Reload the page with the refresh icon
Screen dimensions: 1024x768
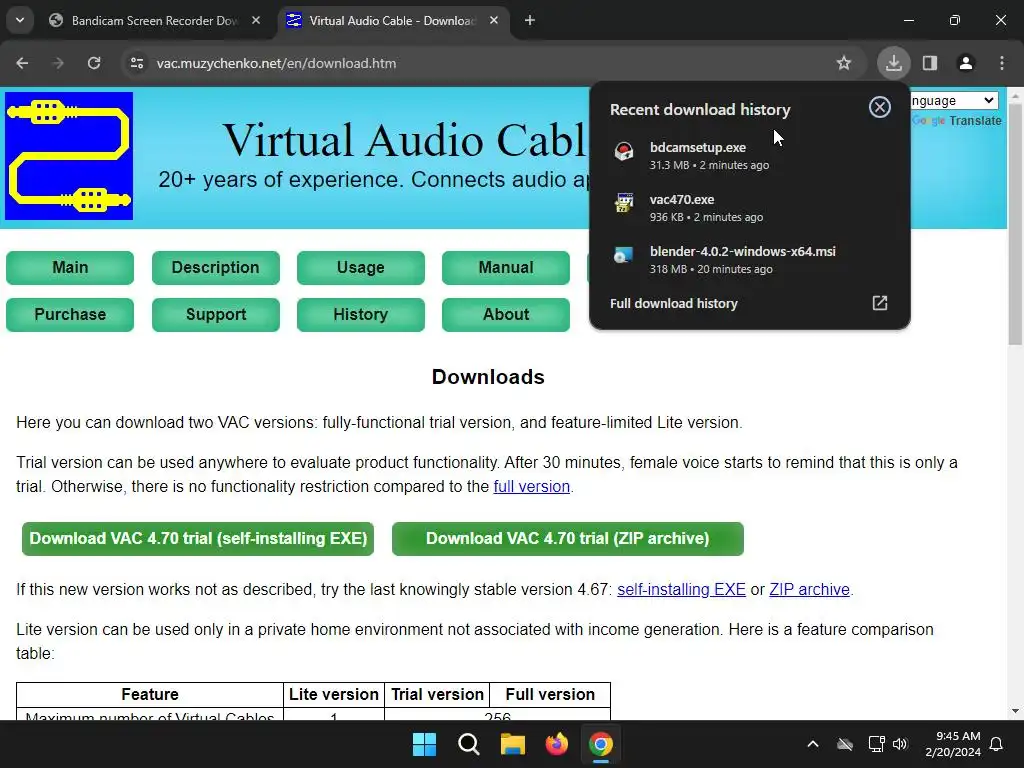pyautogui.click(x=94, y=63)
